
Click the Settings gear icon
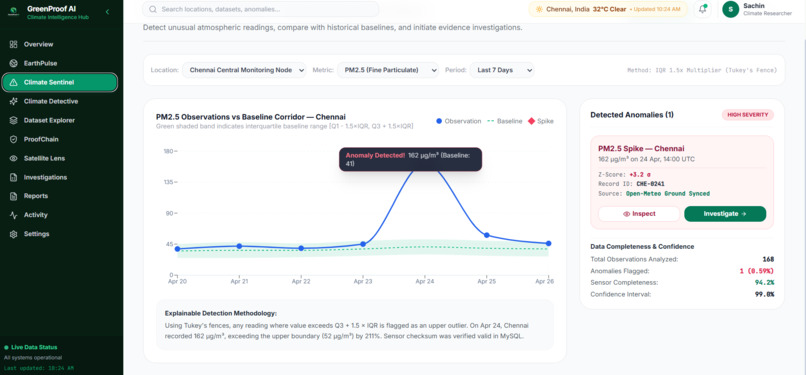click(x=14, y=234)
